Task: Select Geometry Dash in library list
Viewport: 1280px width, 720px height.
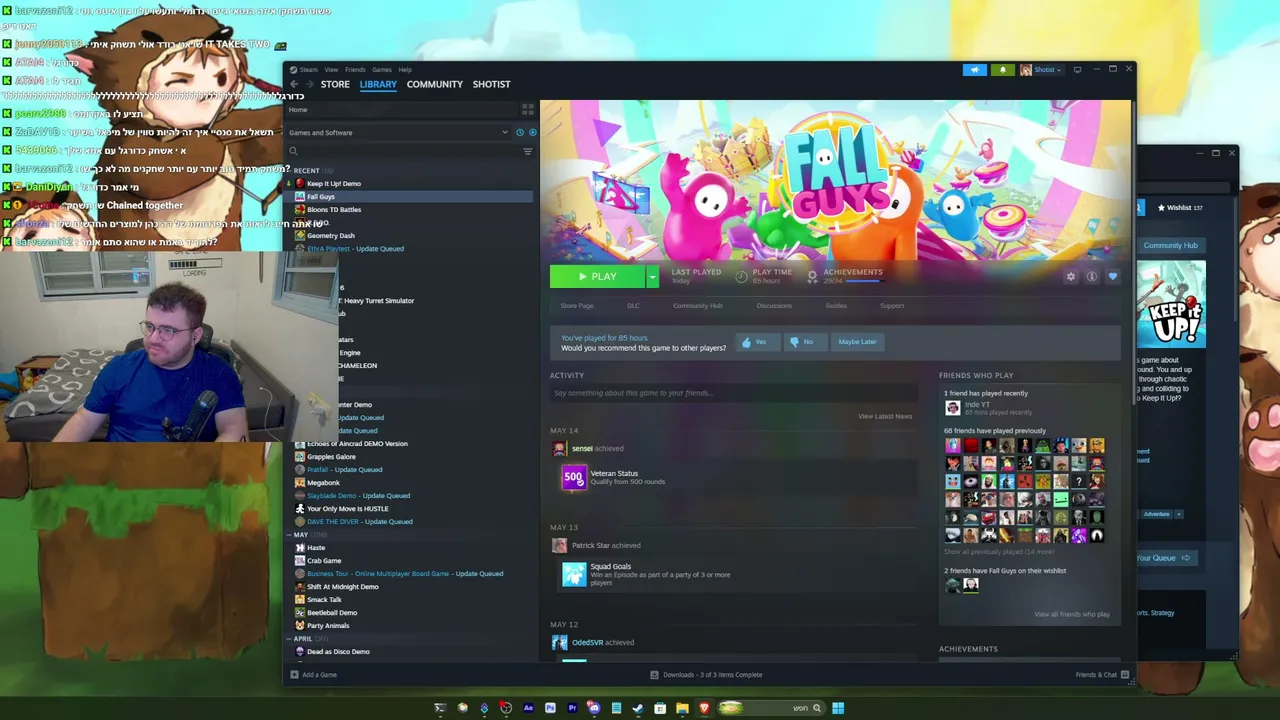Action: click(331, 236)
